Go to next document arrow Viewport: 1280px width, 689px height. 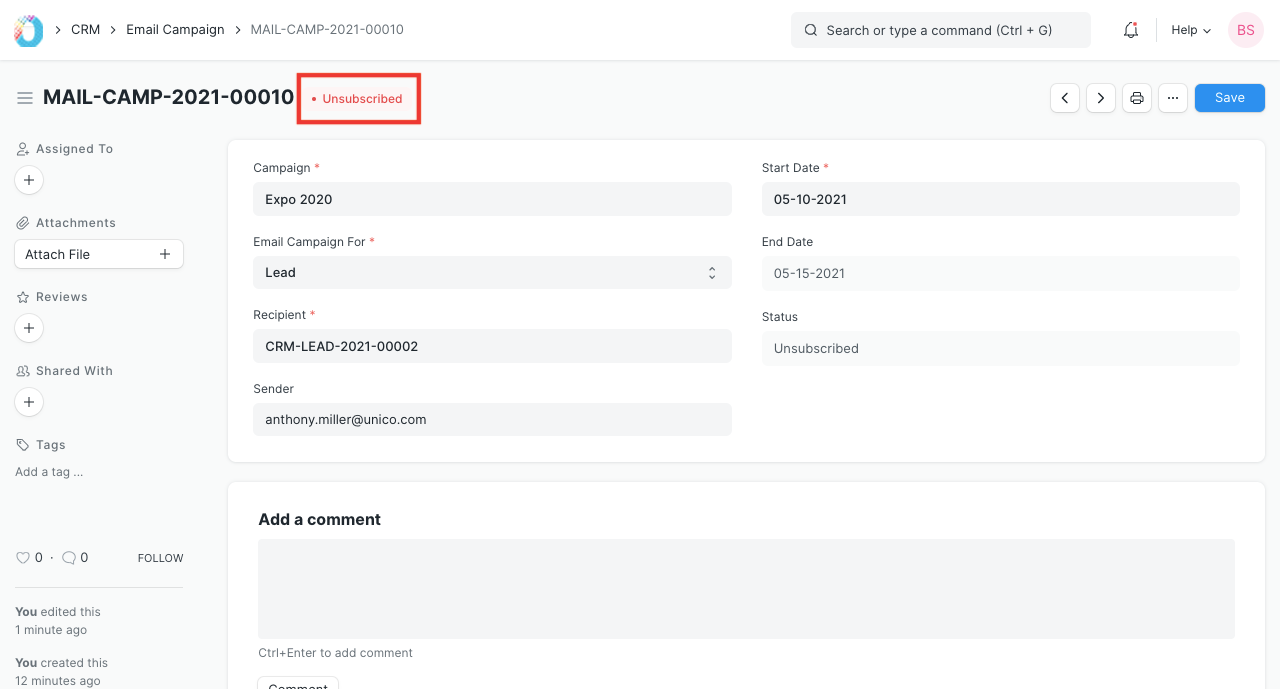1101,98
